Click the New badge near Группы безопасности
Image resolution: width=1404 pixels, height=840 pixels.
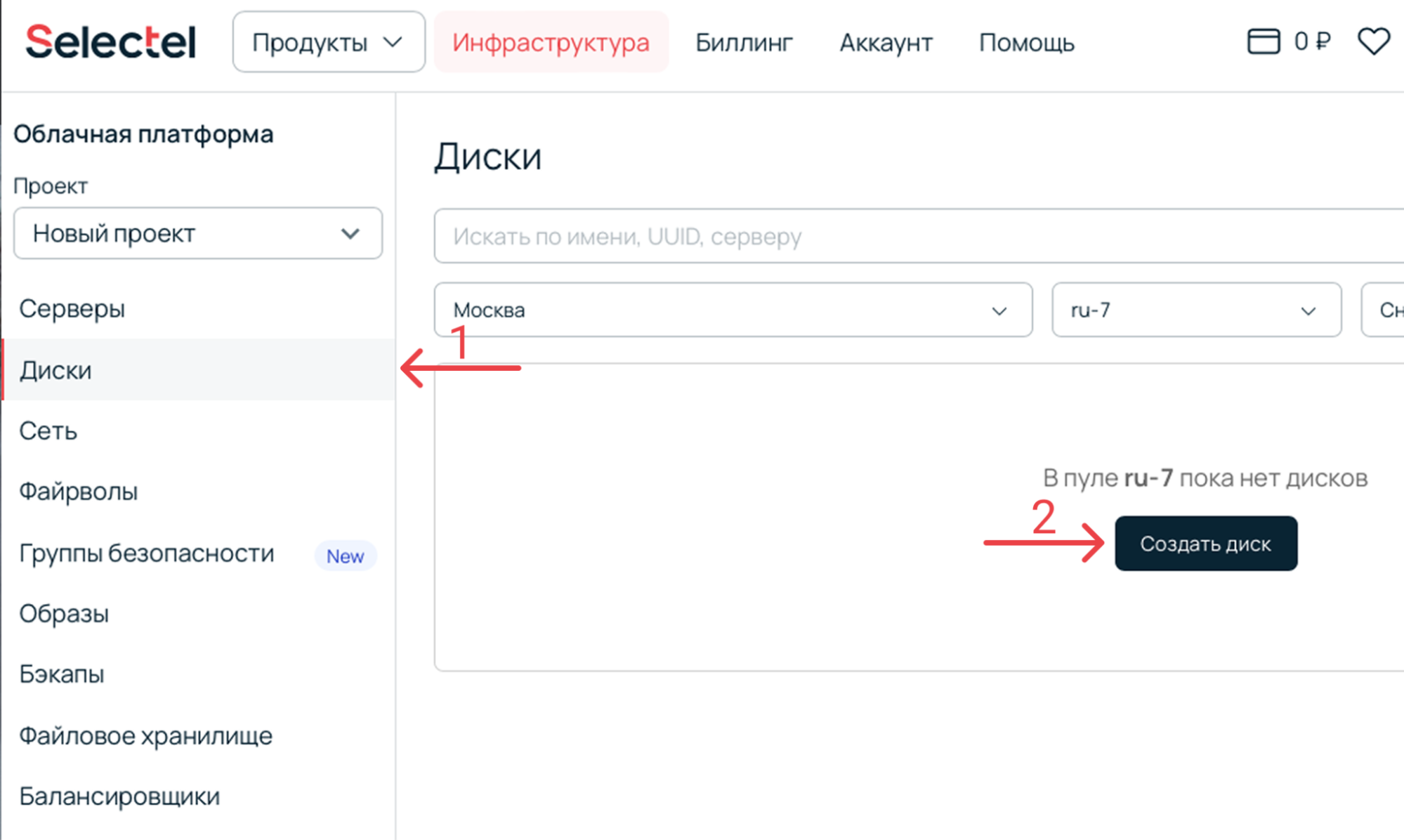pos(345,556)
